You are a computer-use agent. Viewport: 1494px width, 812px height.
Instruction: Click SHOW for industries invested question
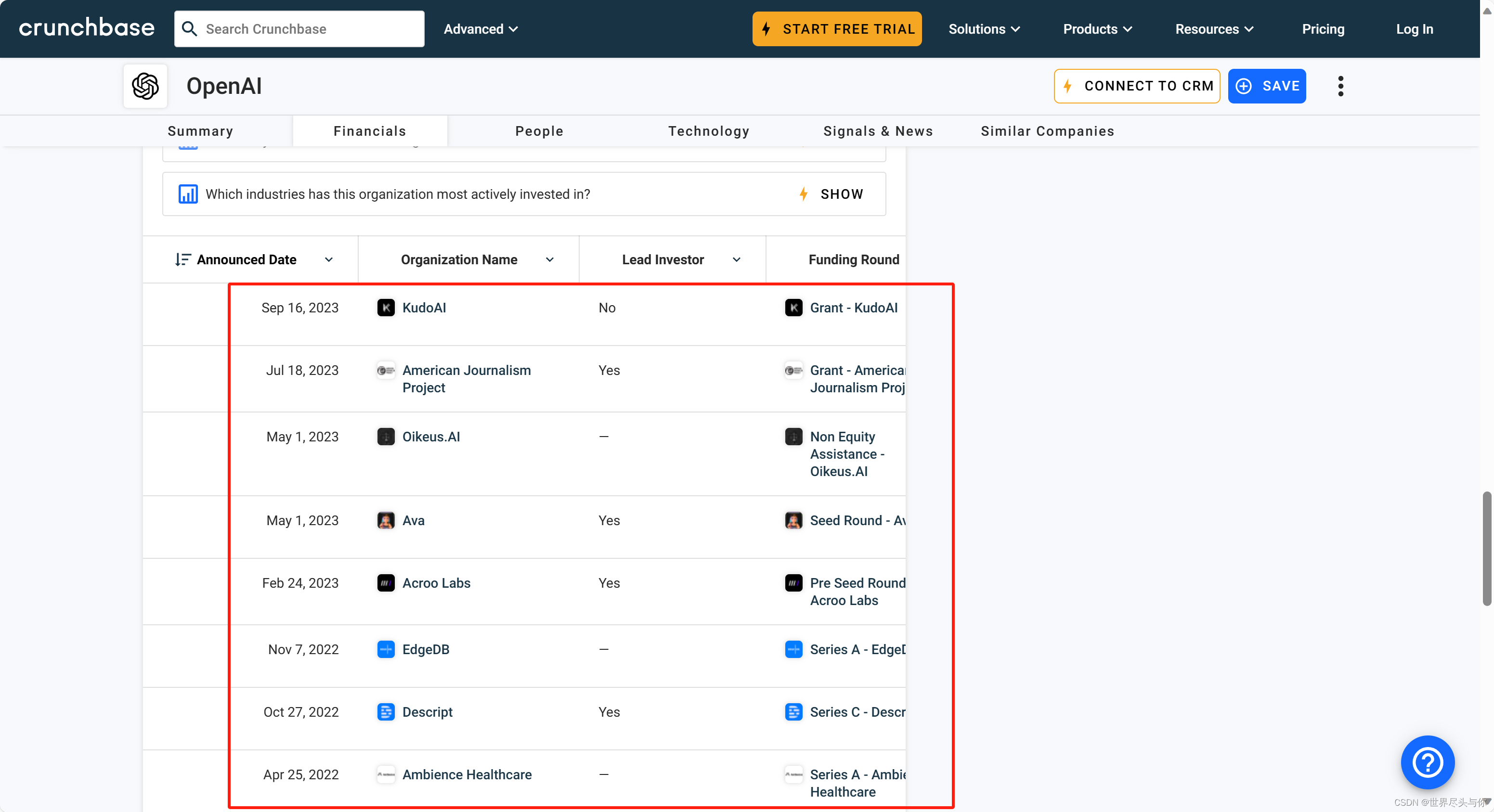click(x=831, y=193)
